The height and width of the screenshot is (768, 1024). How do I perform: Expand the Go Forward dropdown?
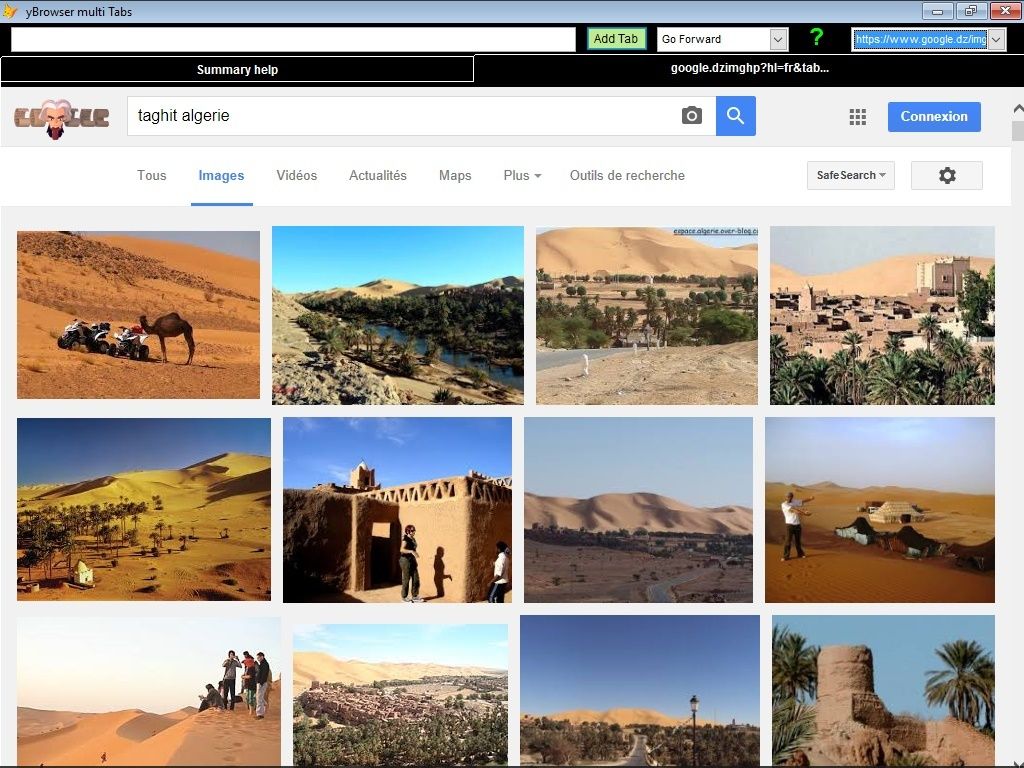[x=778, y=39]
